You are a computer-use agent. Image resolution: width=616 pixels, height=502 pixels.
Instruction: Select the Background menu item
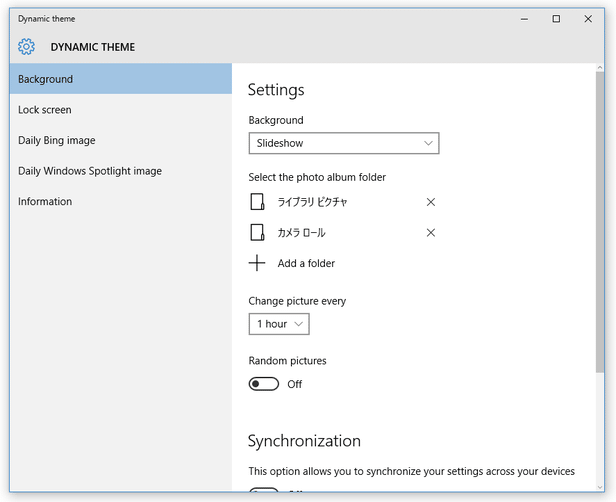point(121,79)
